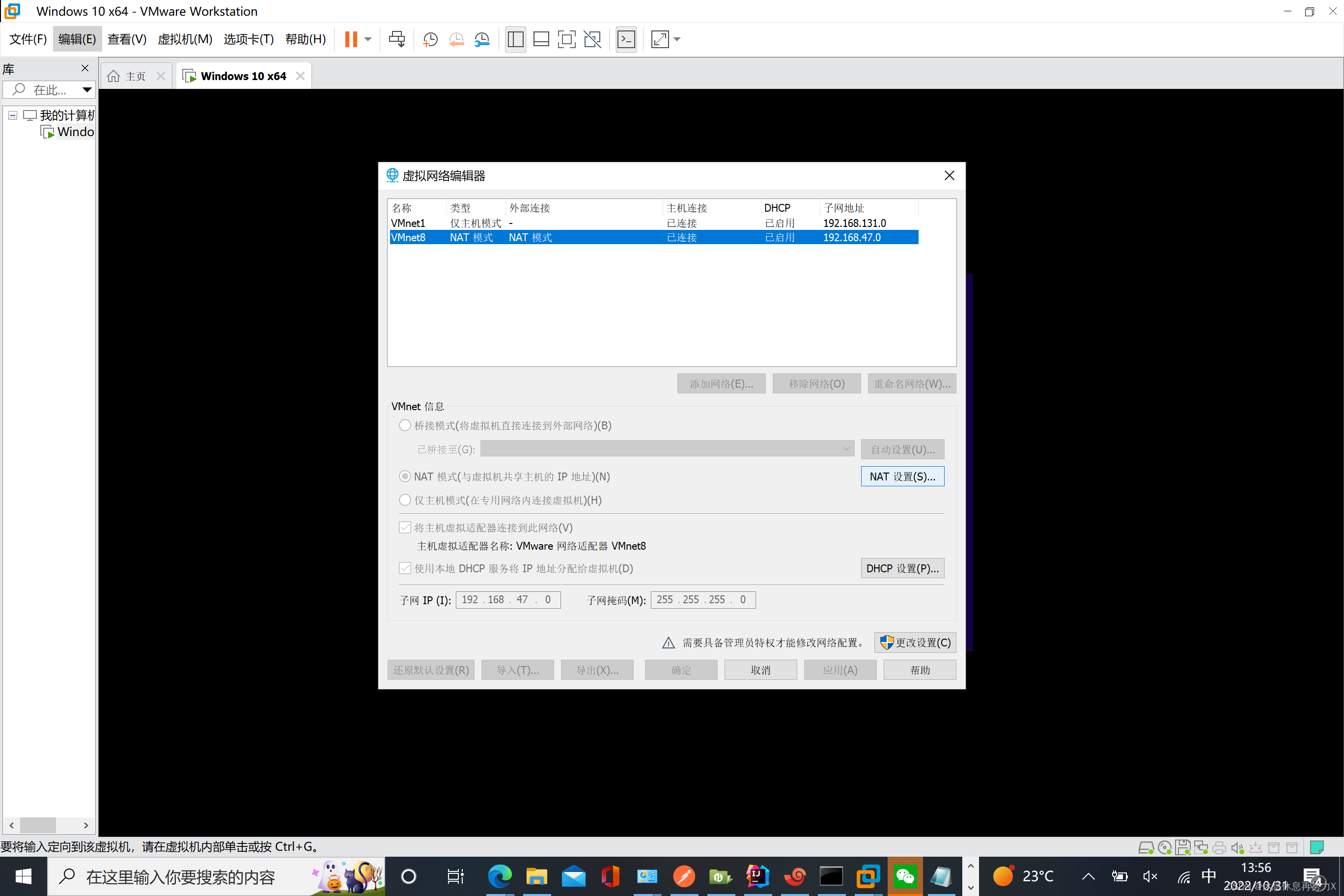Click the 更改设置(C) shield button
This screenshot has height=896, width=1344.
pos(915,643)
